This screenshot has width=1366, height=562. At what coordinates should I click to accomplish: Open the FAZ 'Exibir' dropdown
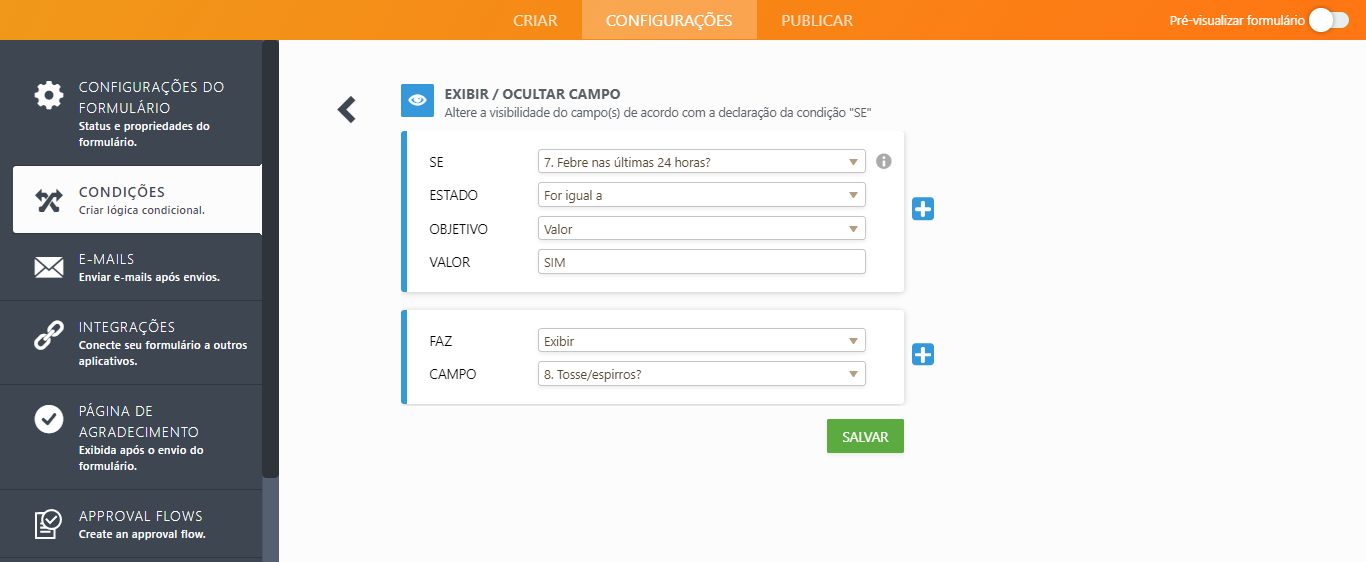pos(701,341)
